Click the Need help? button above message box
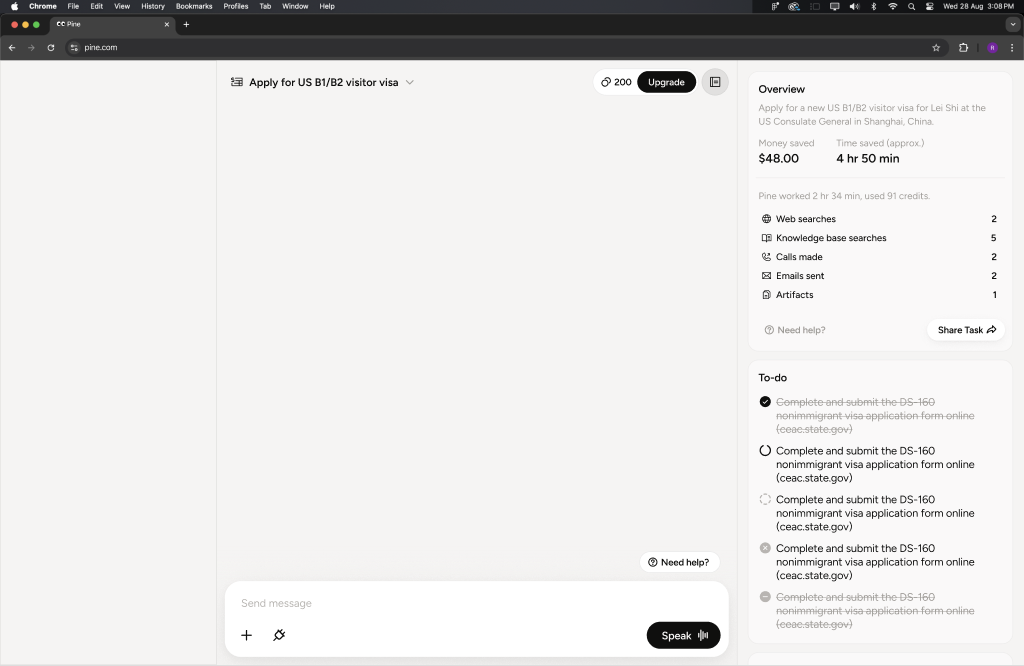1024x666 pixels. [679, 562]
